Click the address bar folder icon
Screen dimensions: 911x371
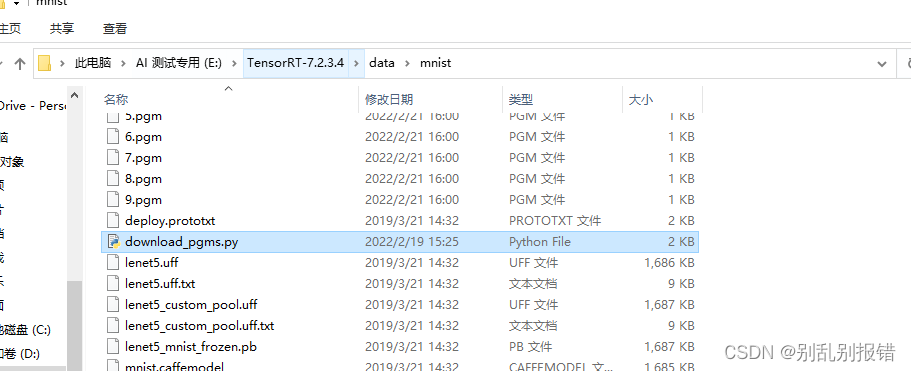click(x=45, y=63)
